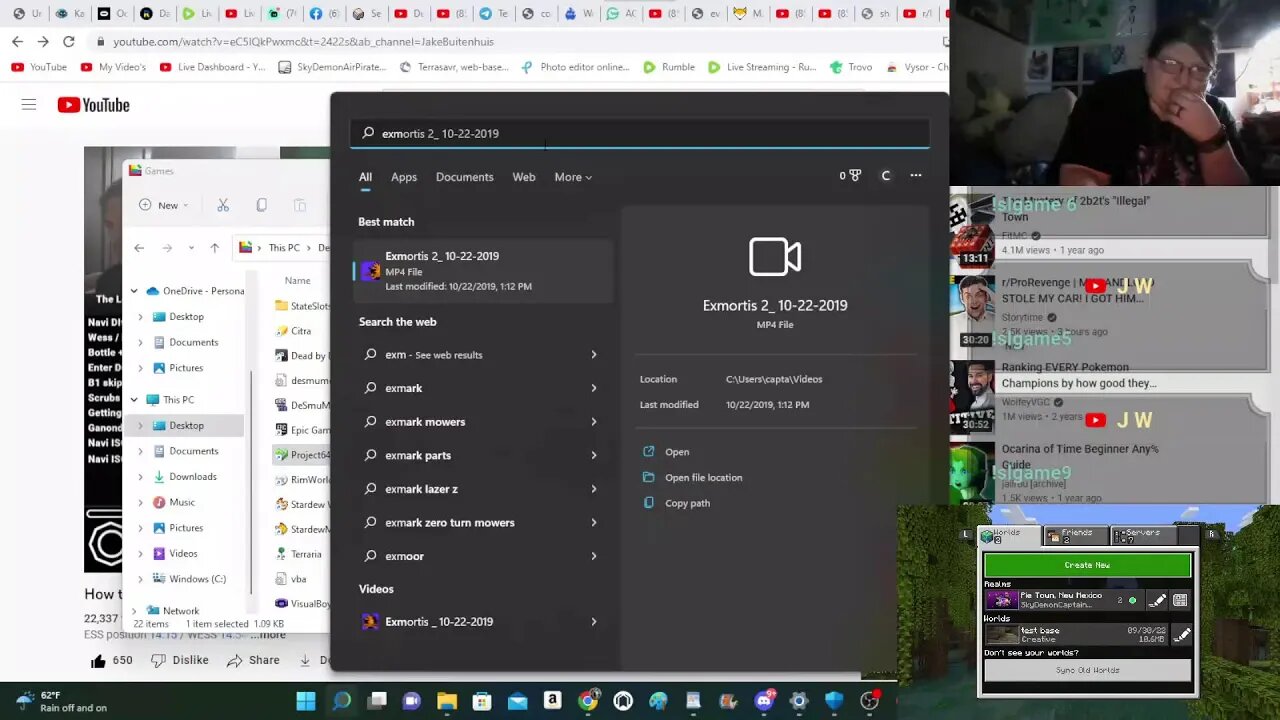
Task: Open the Rumble bookmark
Action: pyautogui.click(x=669, y=67)
